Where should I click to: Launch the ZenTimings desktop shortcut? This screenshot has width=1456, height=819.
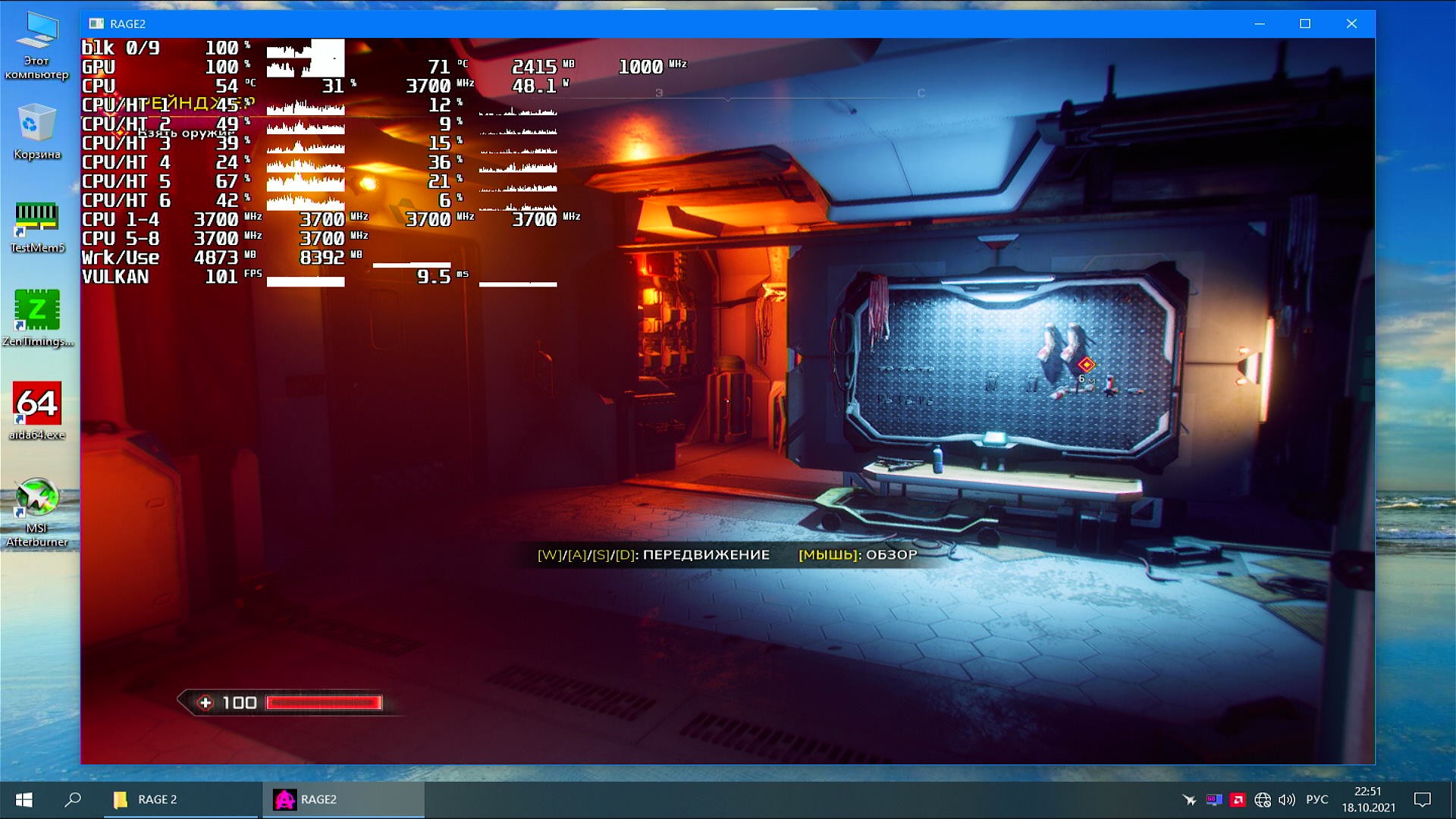(x=36, y=311)
